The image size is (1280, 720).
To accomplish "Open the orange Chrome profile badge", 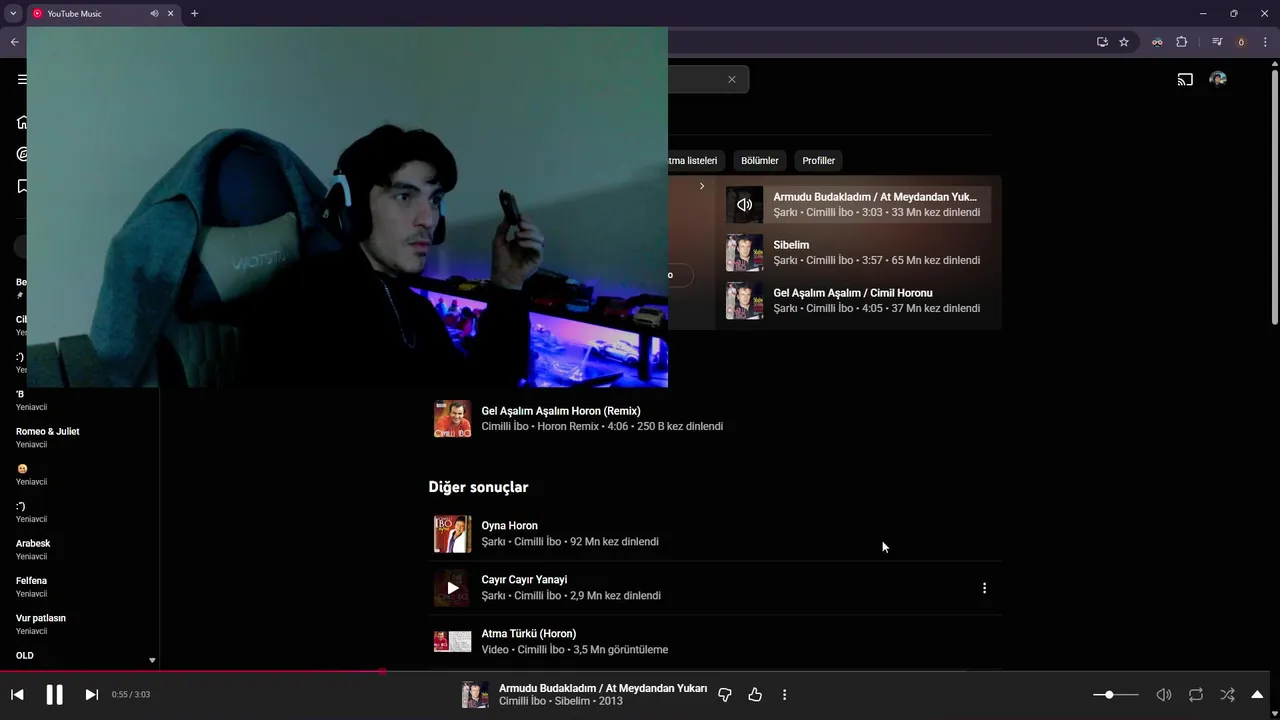I will [1241, 42].
